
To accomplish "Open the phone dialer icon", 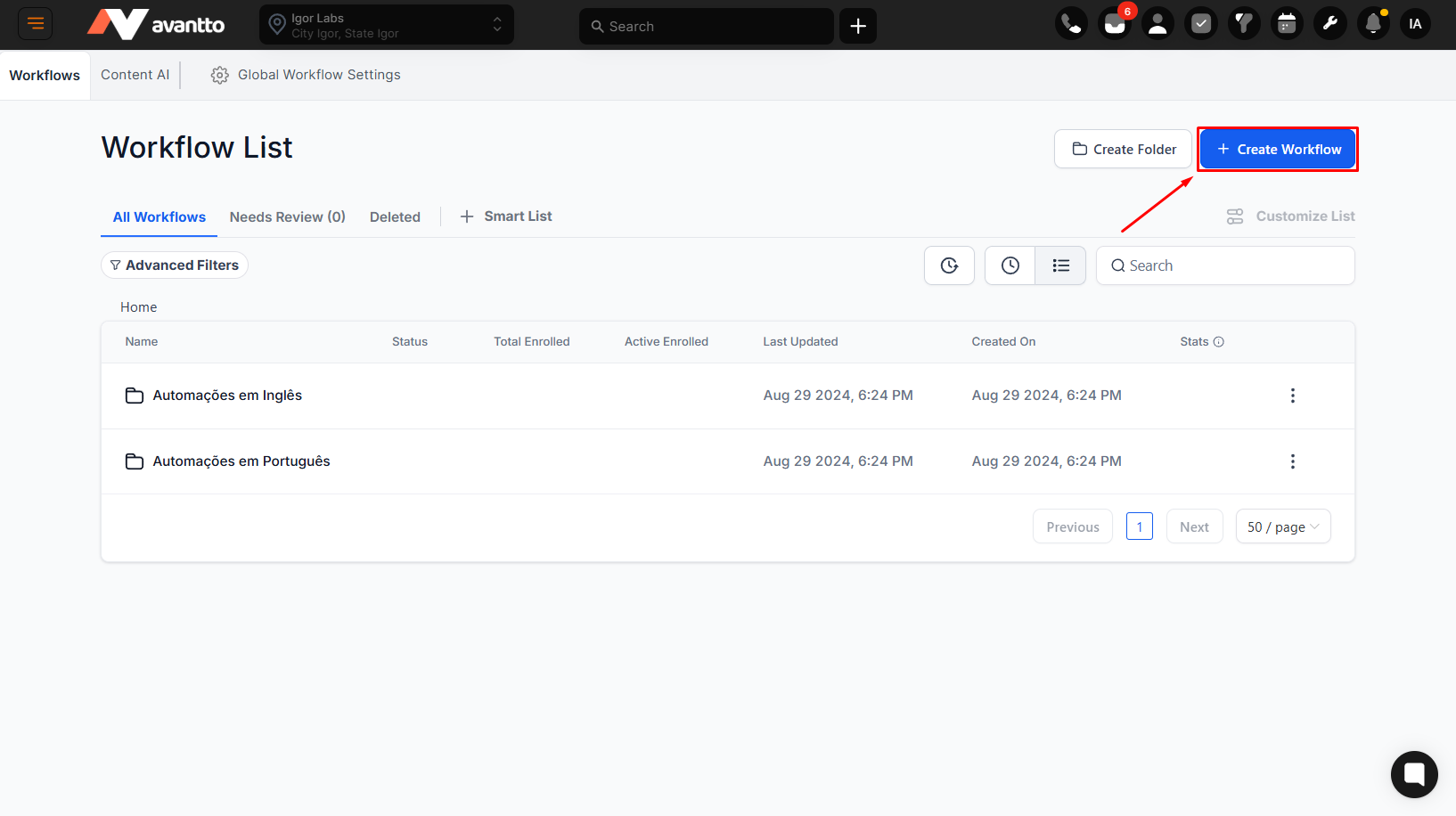I will pyautogui.click(x=1071, y=24).
